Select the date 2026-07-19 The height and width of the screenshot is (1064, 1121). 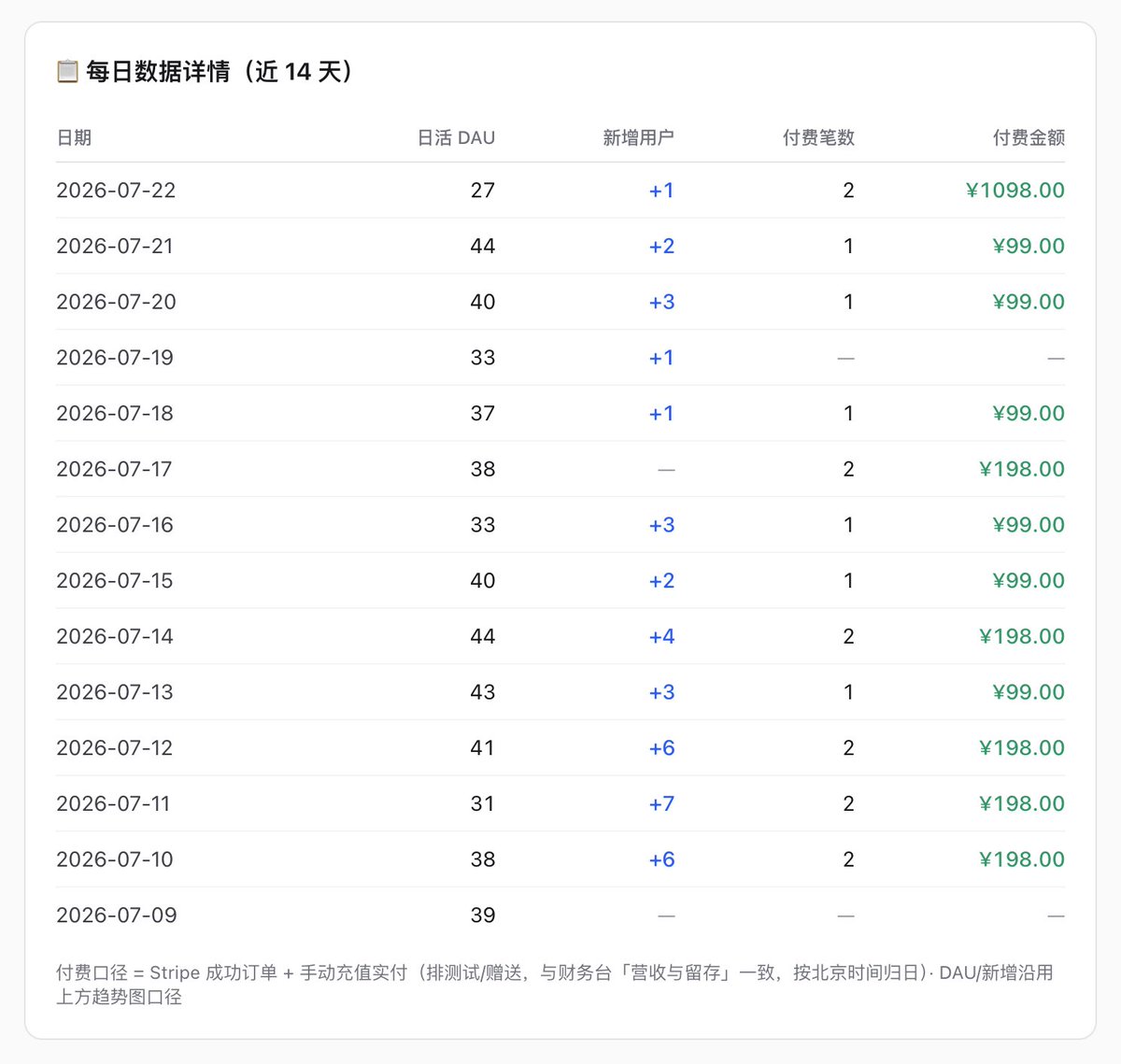(115, 357)
